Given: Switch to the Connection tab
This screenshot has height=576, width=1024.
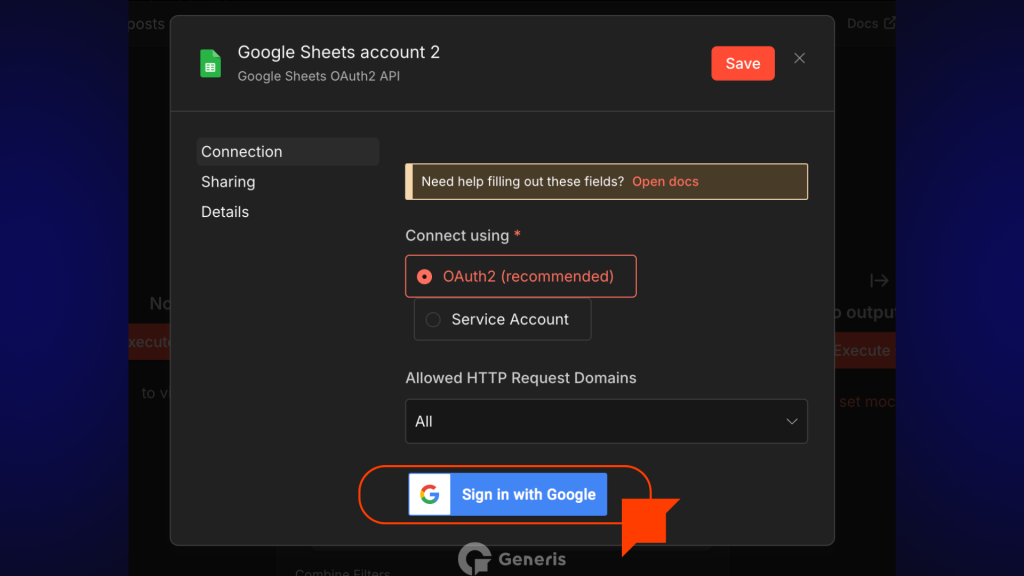Looking at the screenshot, I should [242, 152].
